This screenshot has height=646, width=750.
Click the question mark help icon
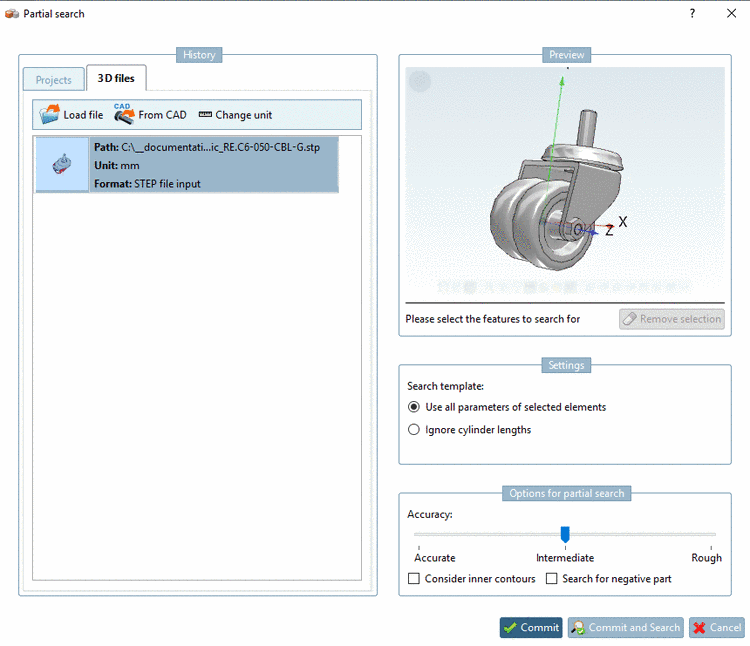(692, 14)
